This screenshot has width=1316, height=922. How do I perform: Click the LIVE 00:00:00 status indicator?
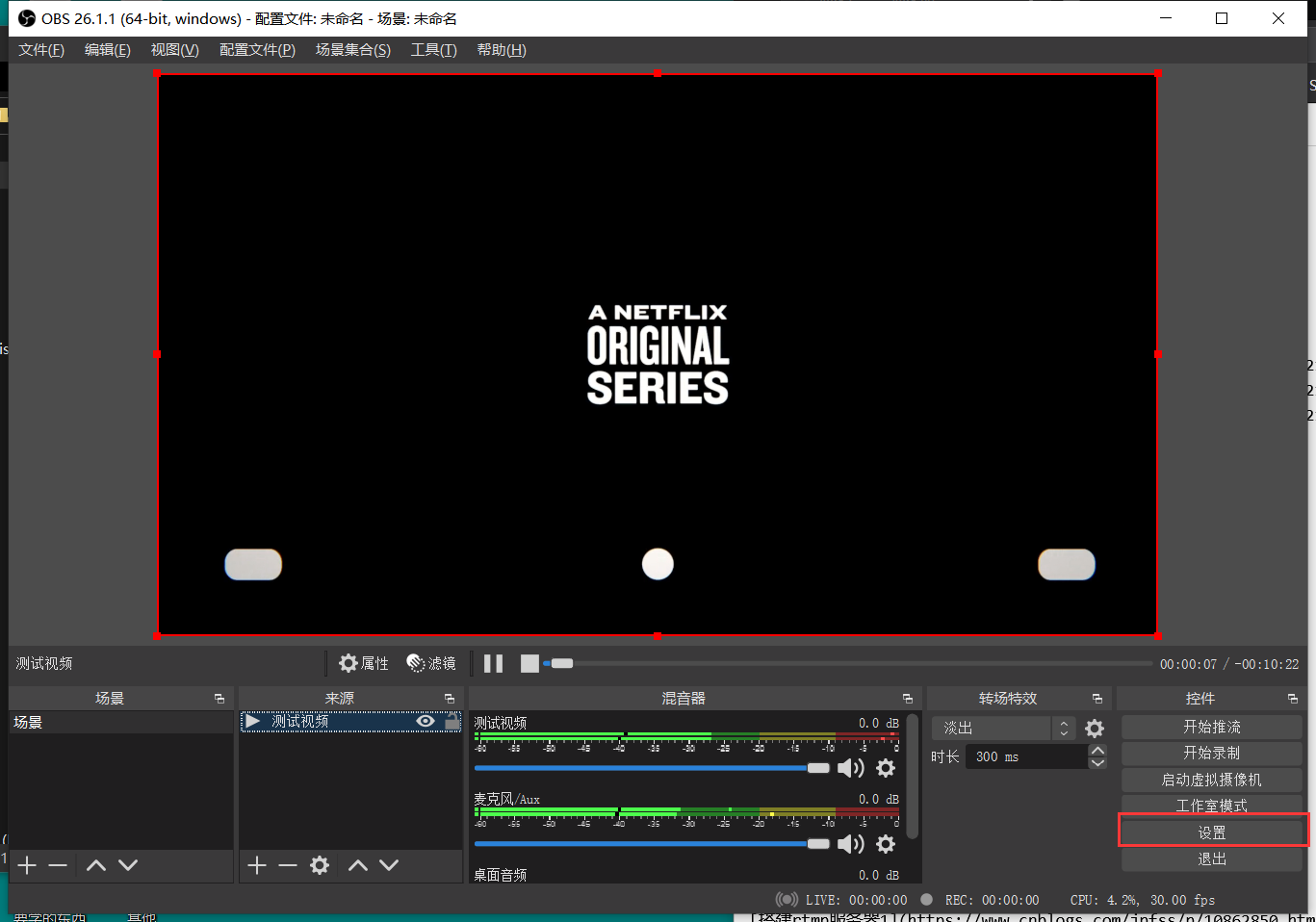coord(842,900)
